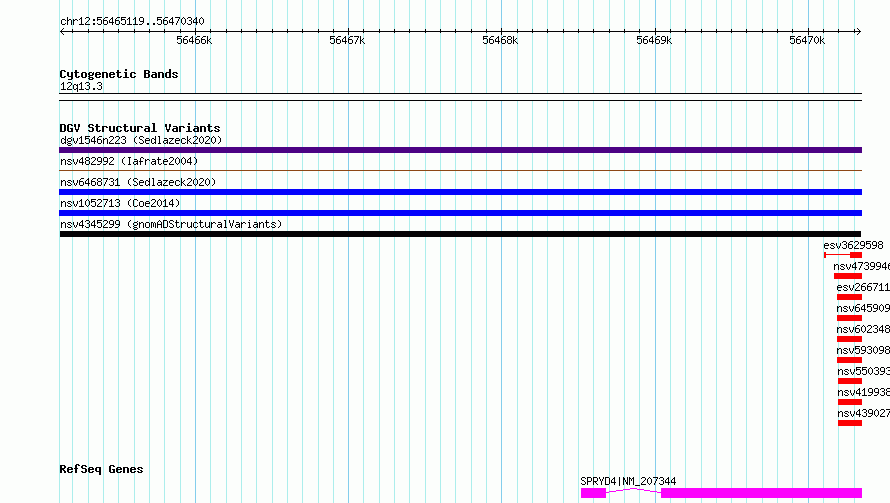890x503 pixels.
Task: Select the nsv439027 red variant bar
Action: (850, 423)
